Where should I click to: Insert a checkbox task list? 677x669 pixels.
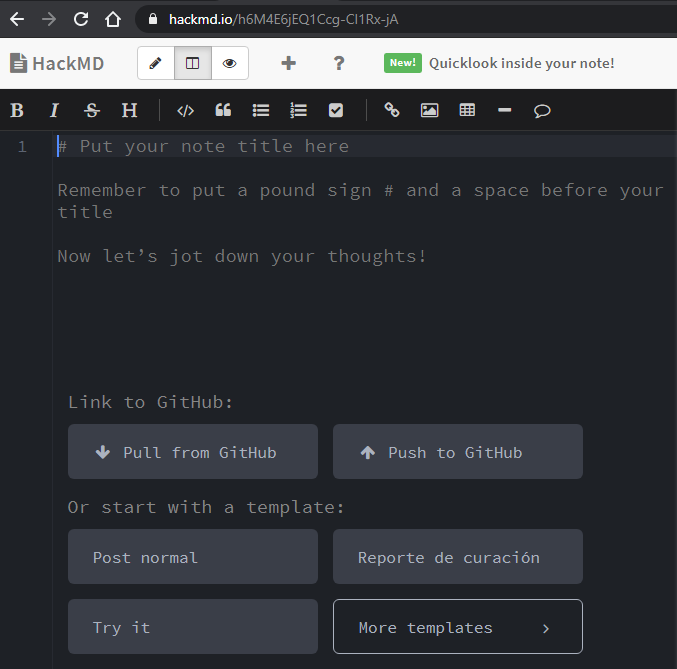pos(336,111)
